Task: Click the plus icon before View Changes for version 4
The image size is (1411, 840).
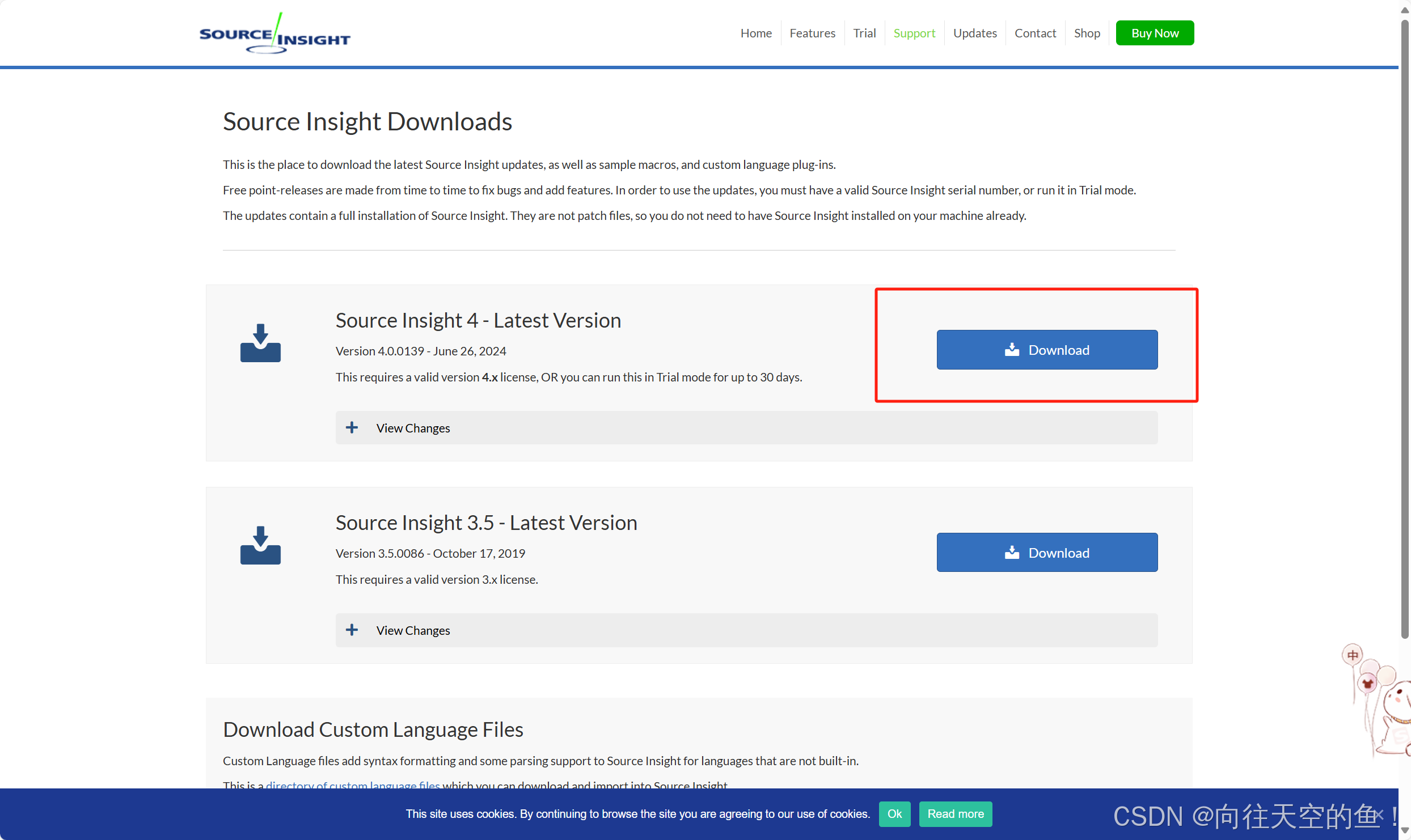Action: pyautogui.click(x=352, y=427)
